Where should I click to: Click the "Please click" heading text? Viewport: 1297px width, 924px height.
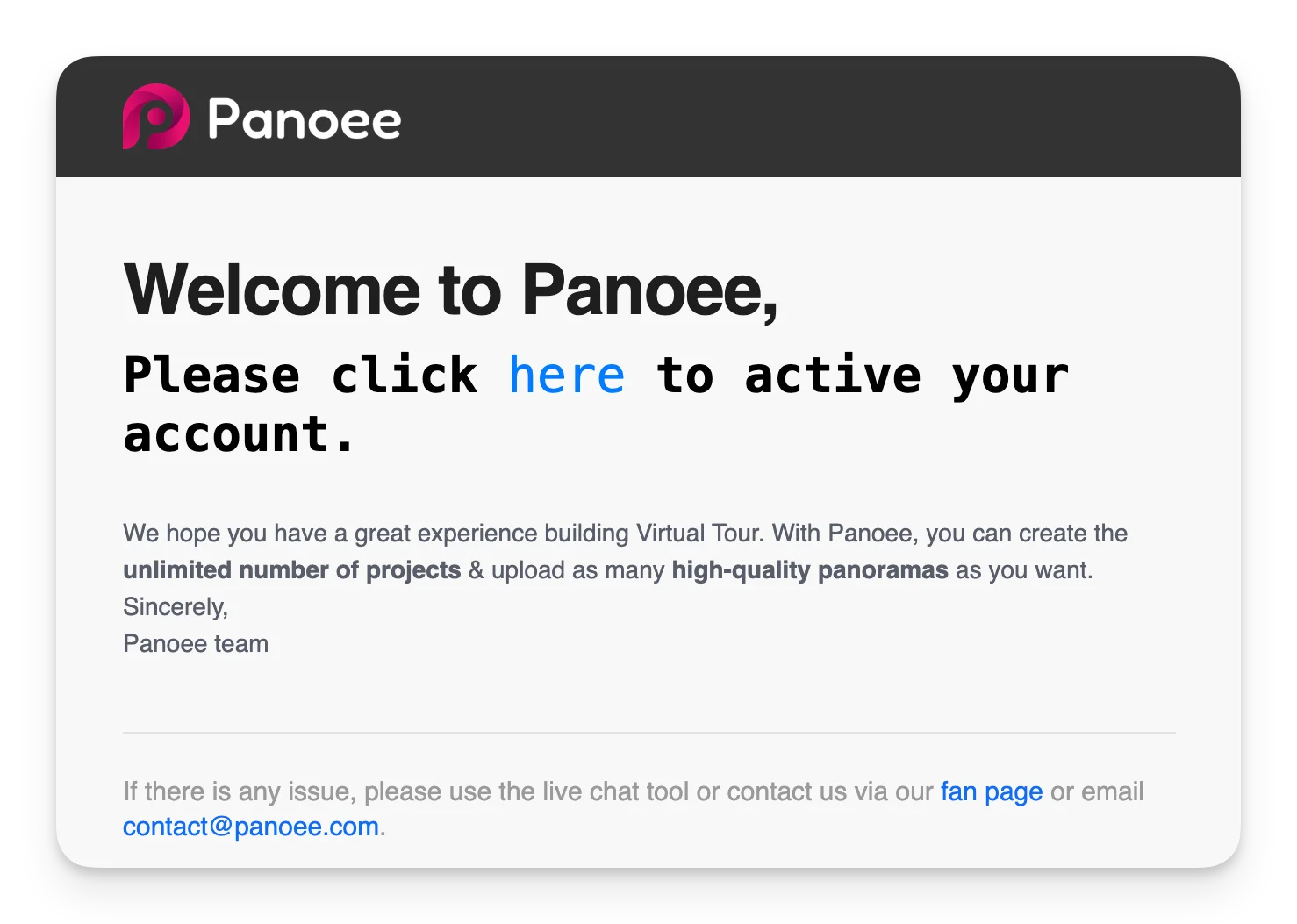(x=300, y=376)
